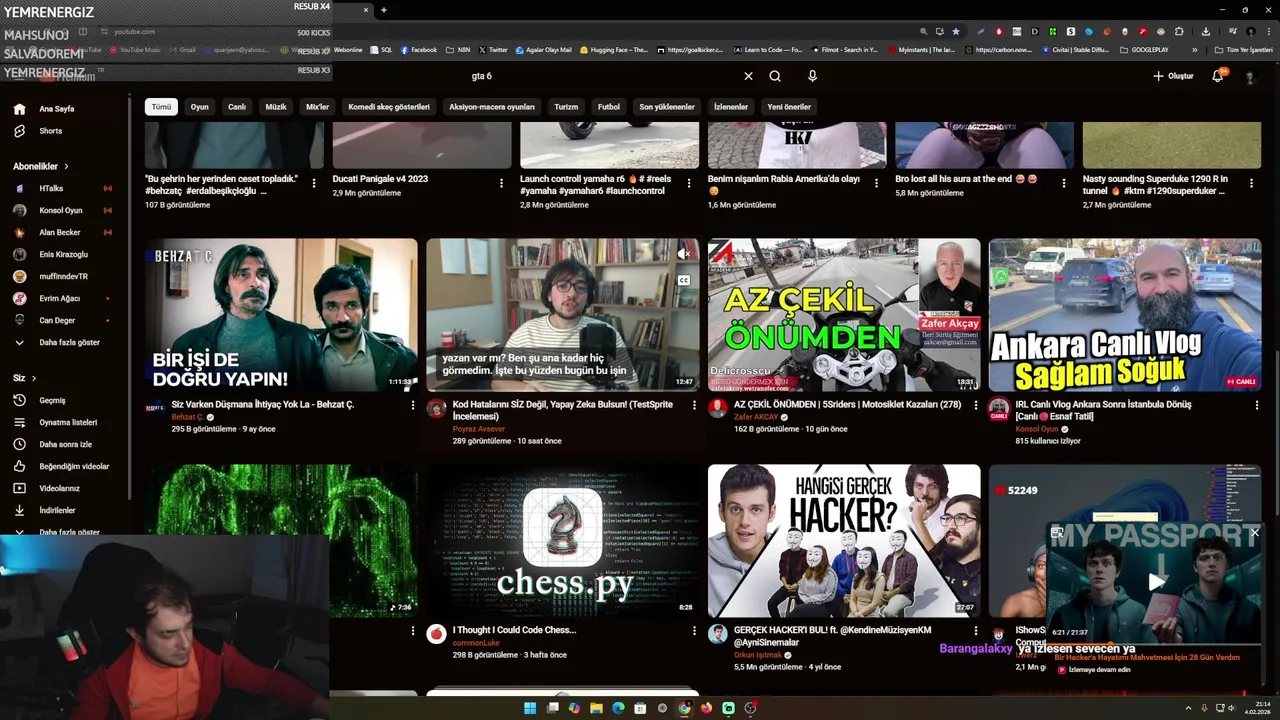
Task: Expand the Abonelikler section chevron
Action: click(x=67, y=166)
